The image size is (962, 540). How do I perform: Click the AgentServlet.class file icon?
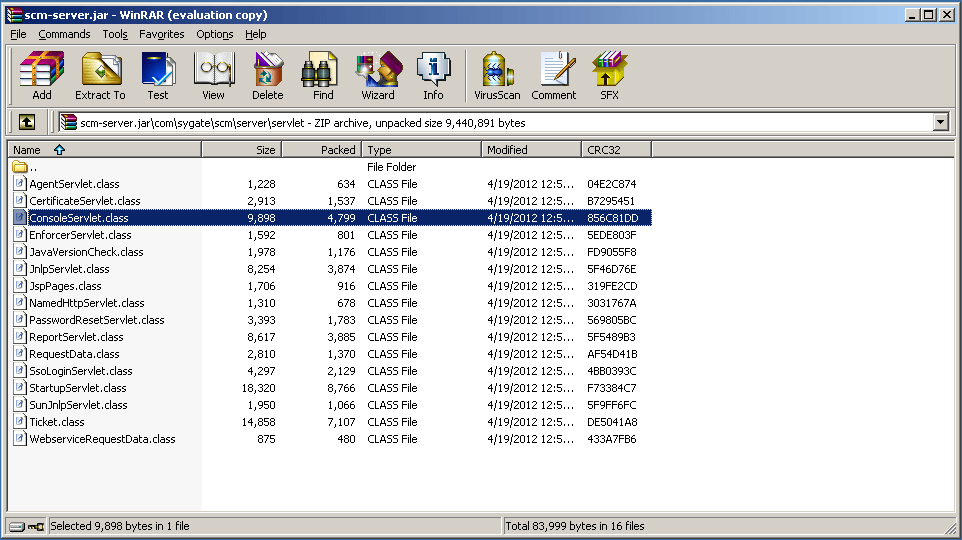20,183
